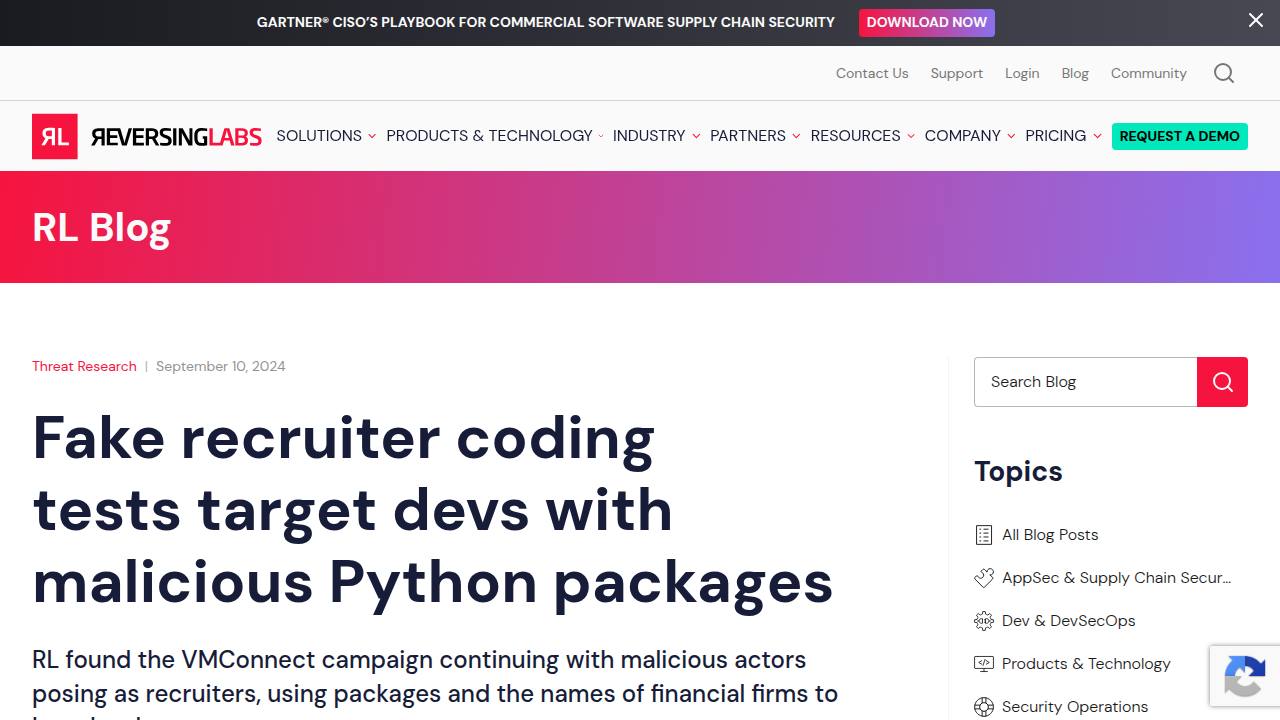Screen dimensions: 1280x720
Task: Open the RESOURCES menu
Action: tap(855, 136)
